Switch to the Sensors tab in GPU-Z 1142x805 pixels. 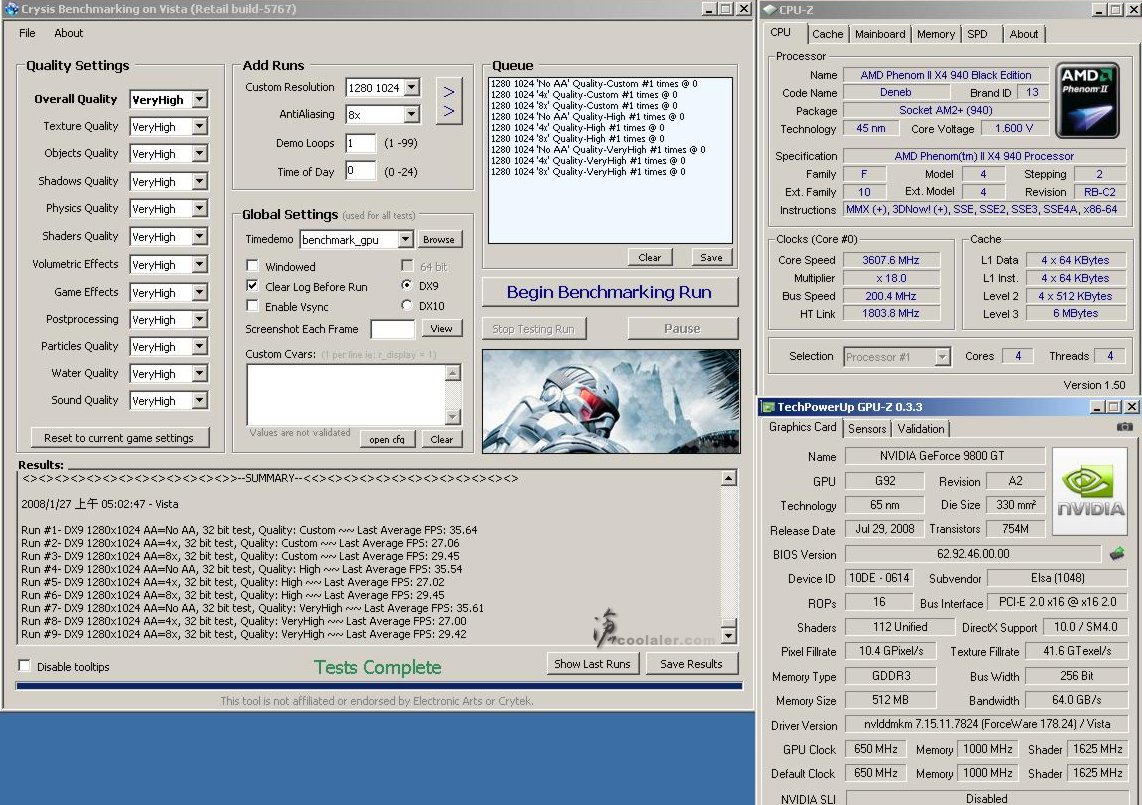[867, 428]
